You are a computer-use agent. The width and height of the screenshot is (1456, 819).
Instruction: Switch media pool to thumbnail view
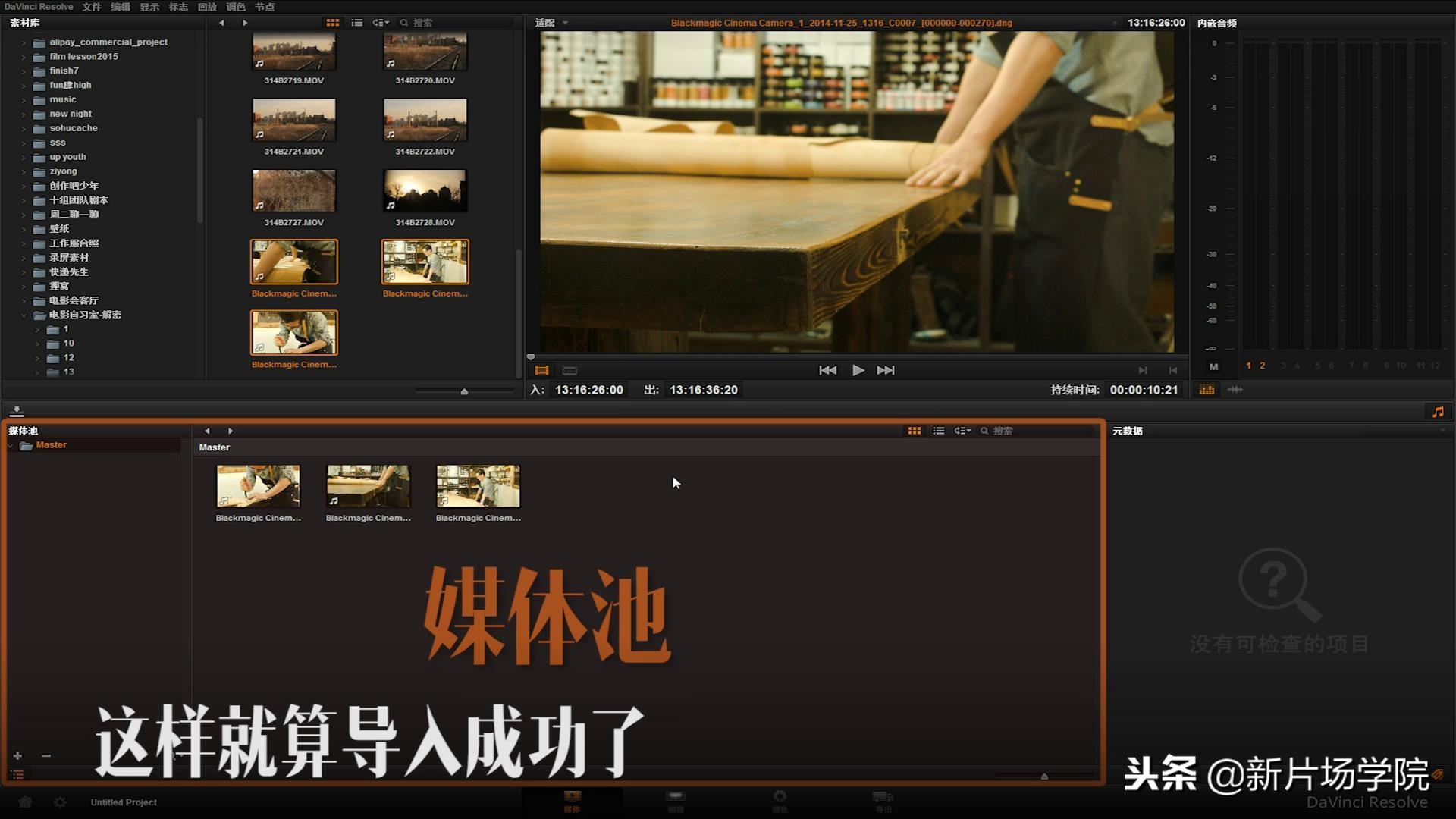915,431
